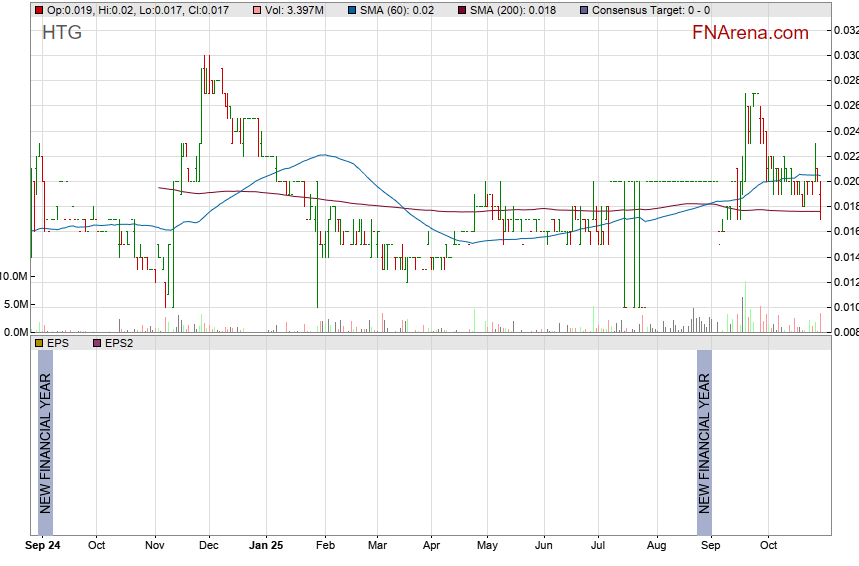Image resolution: width=859 pixels, height=566 pixels.
Task: Click the Consensus Target legend swatch
Action: click(584, 10)
